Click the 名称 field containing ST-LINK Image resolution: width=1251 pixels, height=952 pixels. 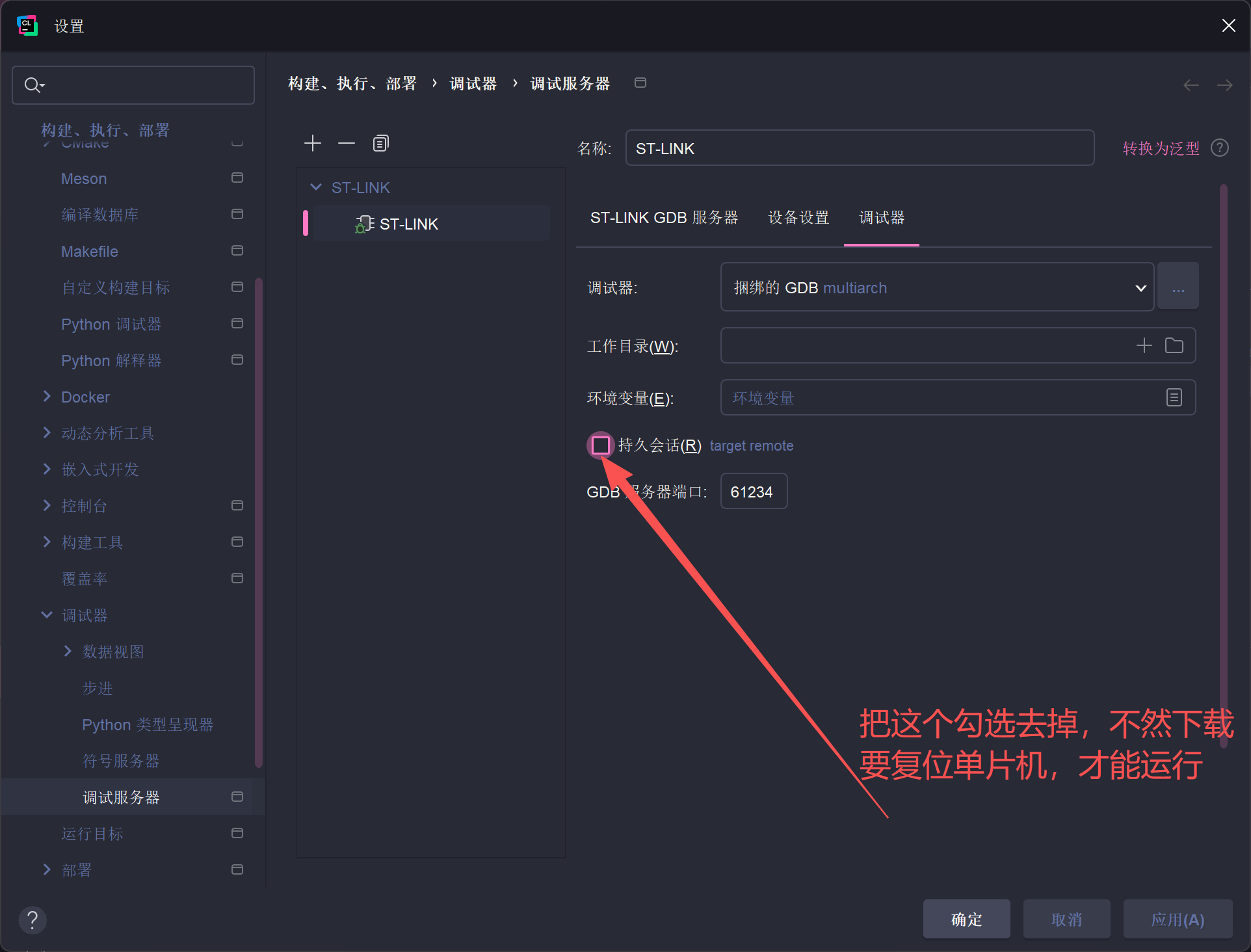[860, 148]
